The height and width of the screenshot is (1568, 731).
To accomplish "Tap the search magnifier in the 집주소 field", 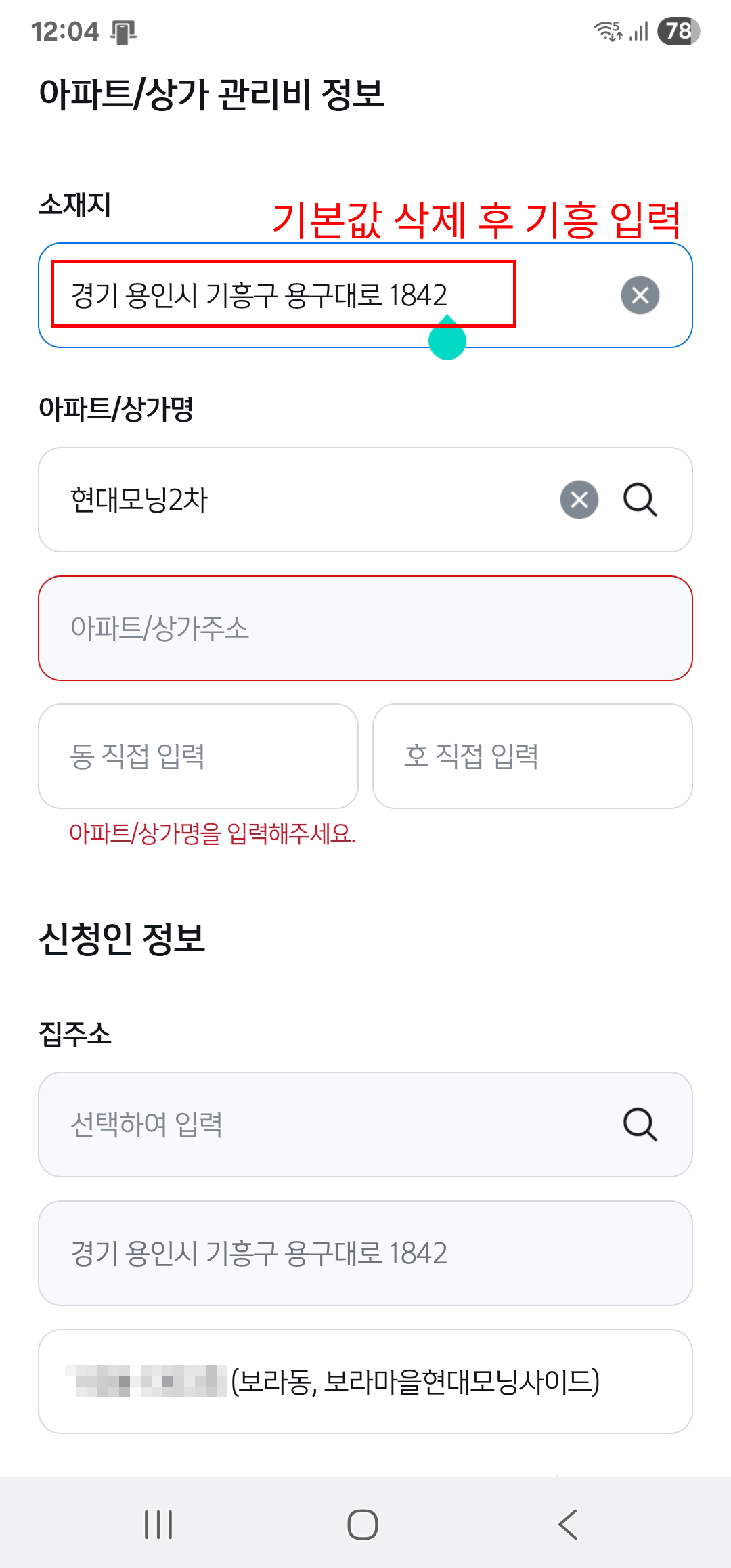I will 640,1125.
